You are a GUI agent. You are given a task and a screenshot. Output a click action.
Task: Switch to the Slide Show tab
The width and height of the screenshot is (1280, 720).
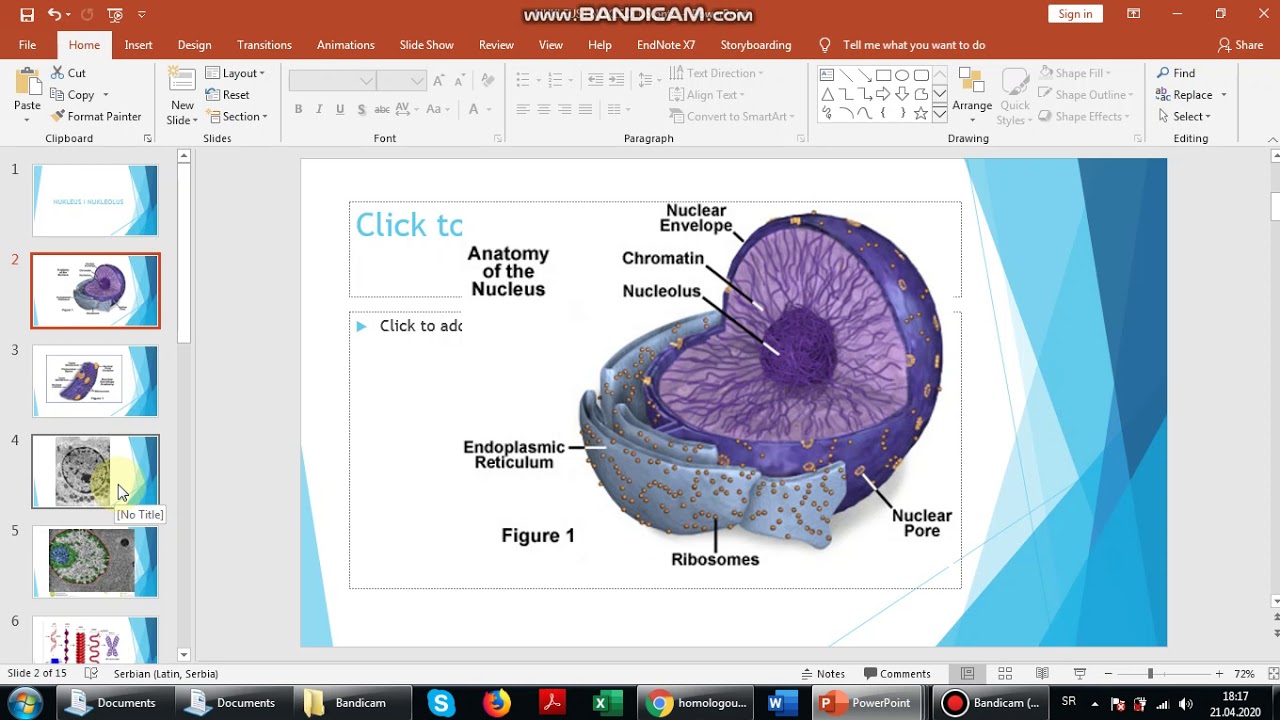point(426,45)
